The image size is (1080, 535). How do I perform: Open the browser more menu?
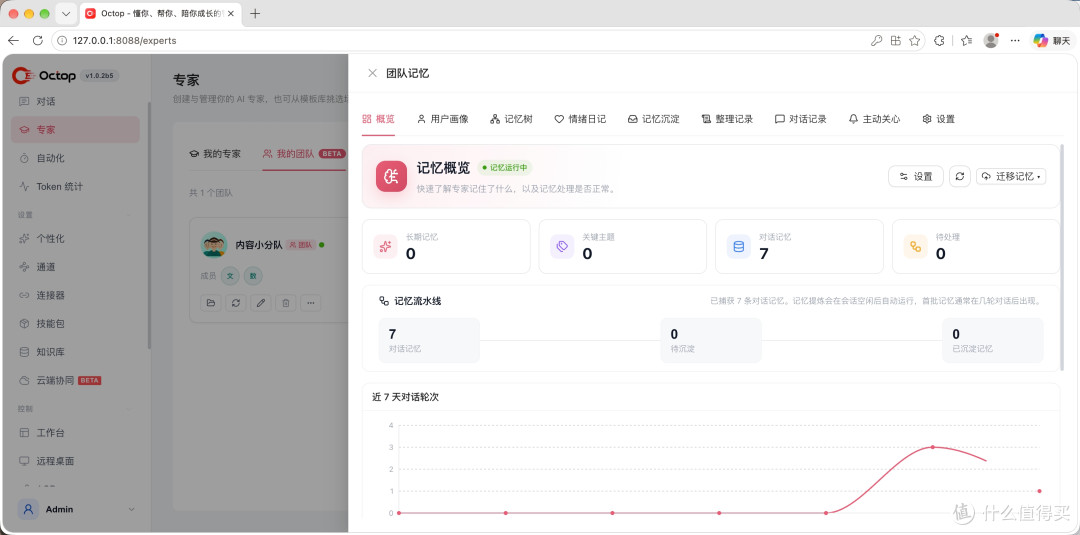point(1015,41)
